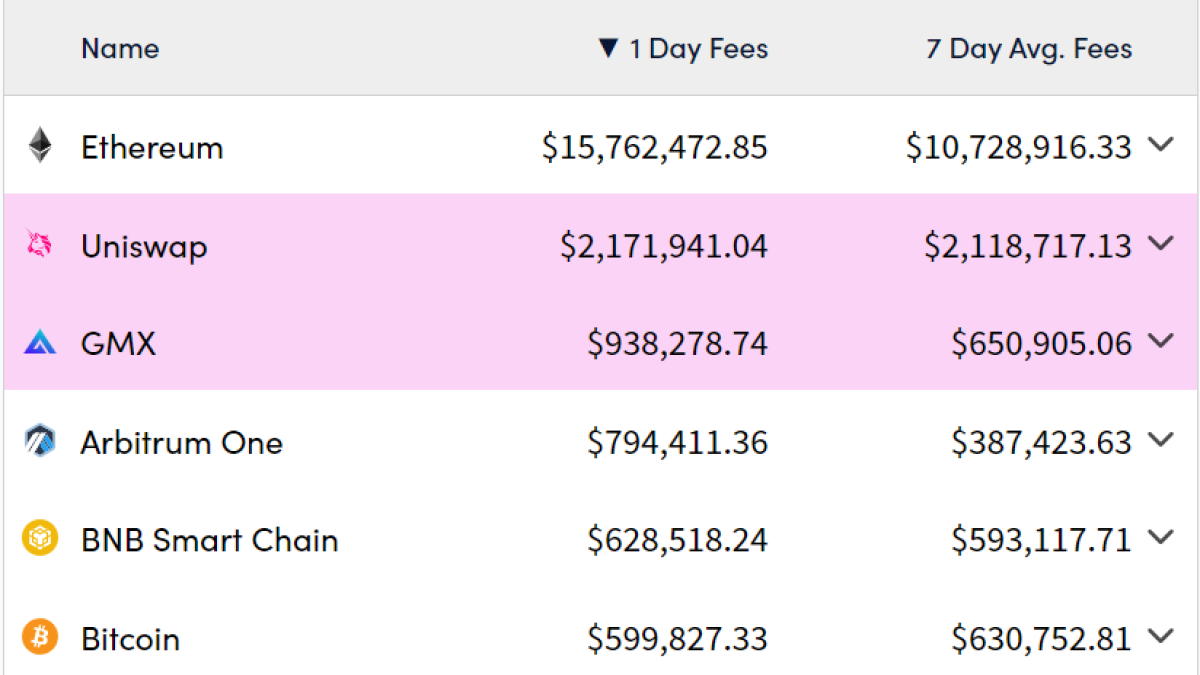Open the Uniswap name link
Image resolution: width=1200 pixels, height=675 pixels.
point(144,245)
